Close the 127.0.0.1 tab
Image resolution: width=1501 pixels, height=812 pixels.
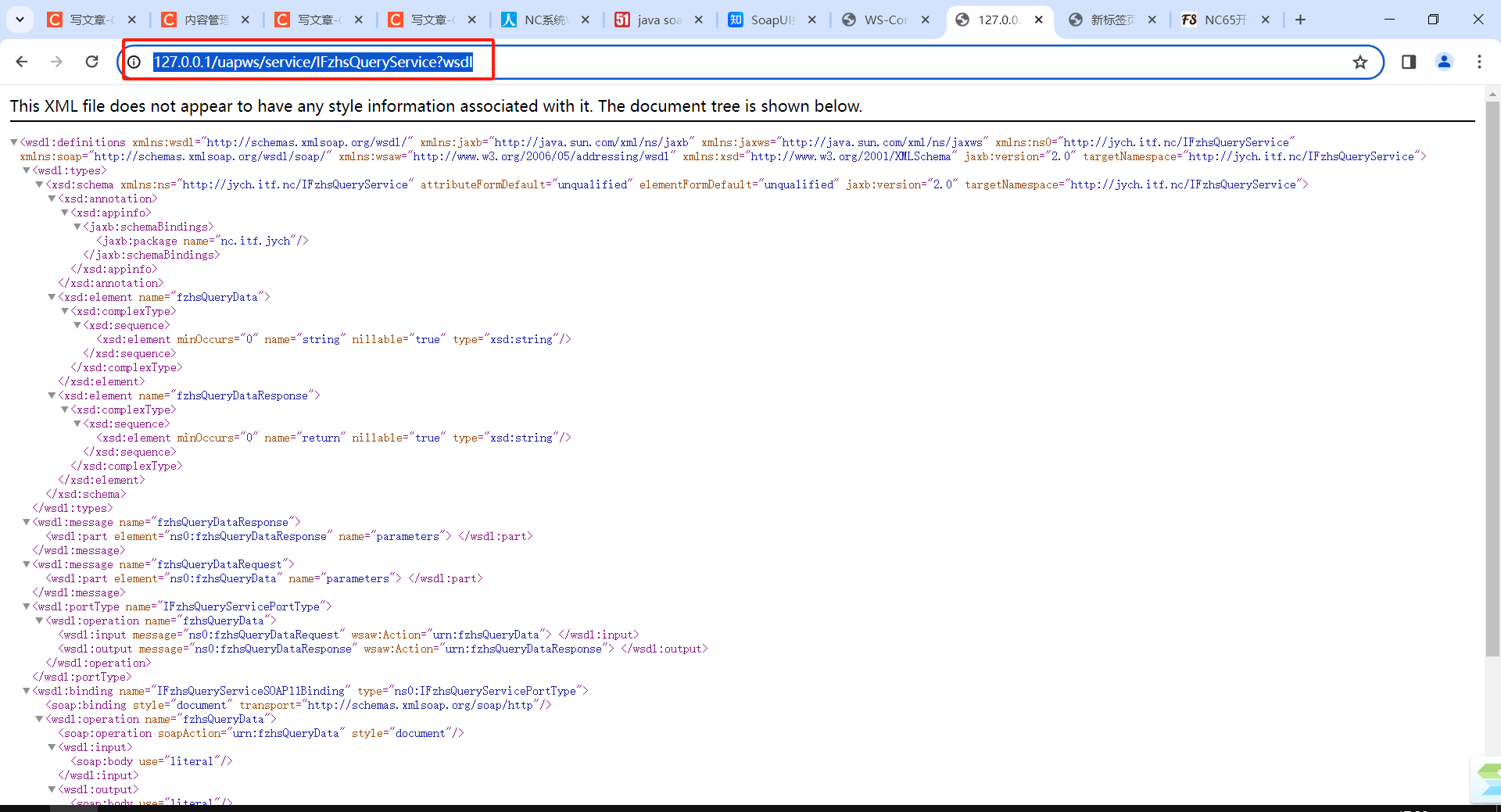[x=1039, y=20]
